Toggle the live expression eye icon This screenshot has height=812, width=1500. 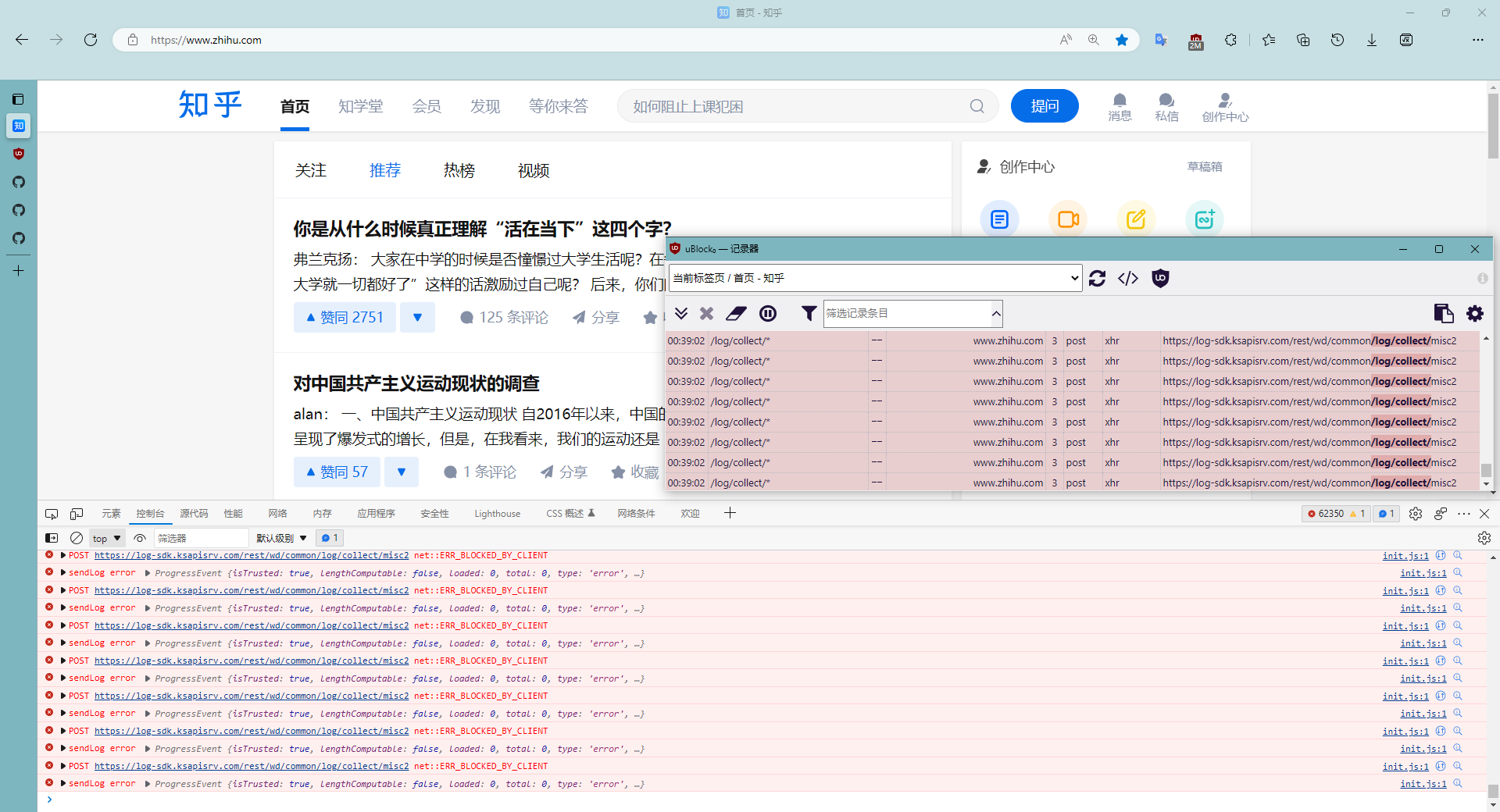click(x=140, y=538)
